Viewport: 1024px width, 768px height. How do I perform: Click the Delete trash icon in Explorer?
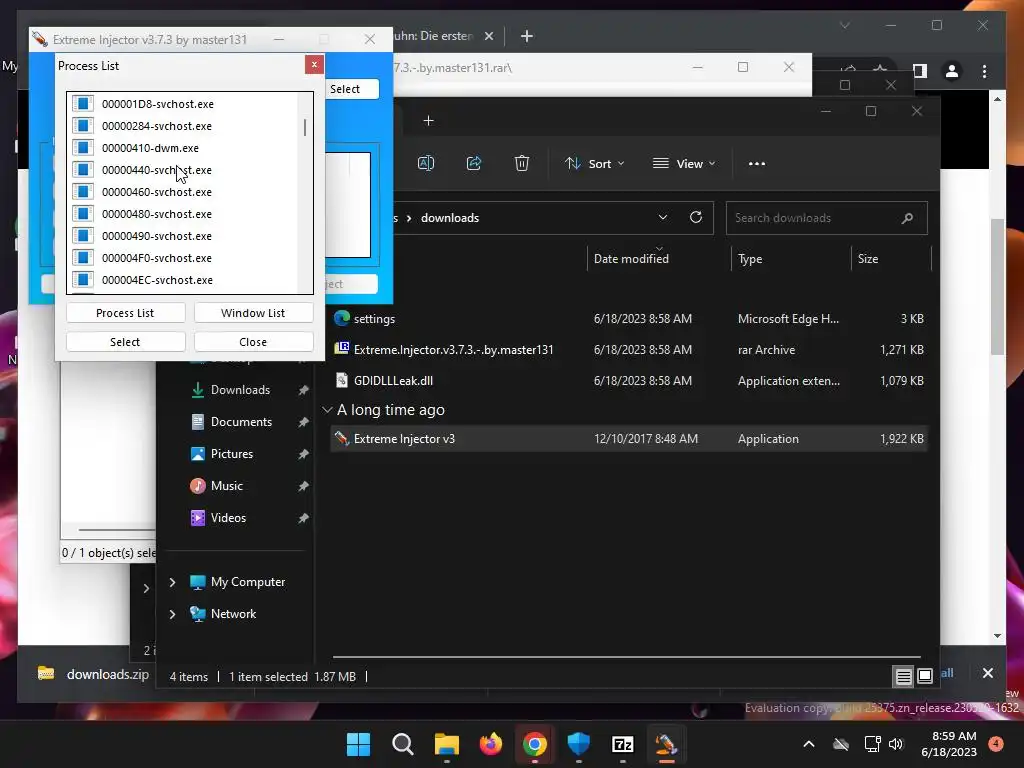(x=522, y=163)
